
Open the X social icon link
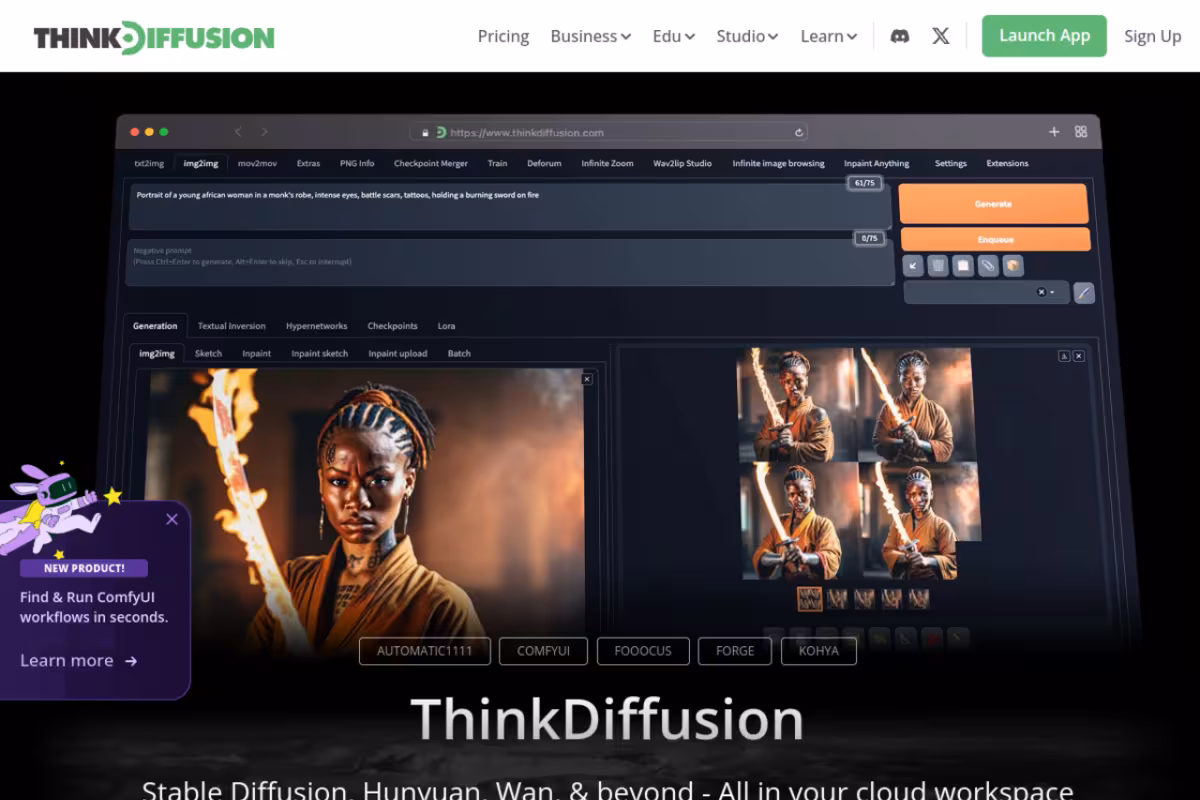[x=941, y=36]
